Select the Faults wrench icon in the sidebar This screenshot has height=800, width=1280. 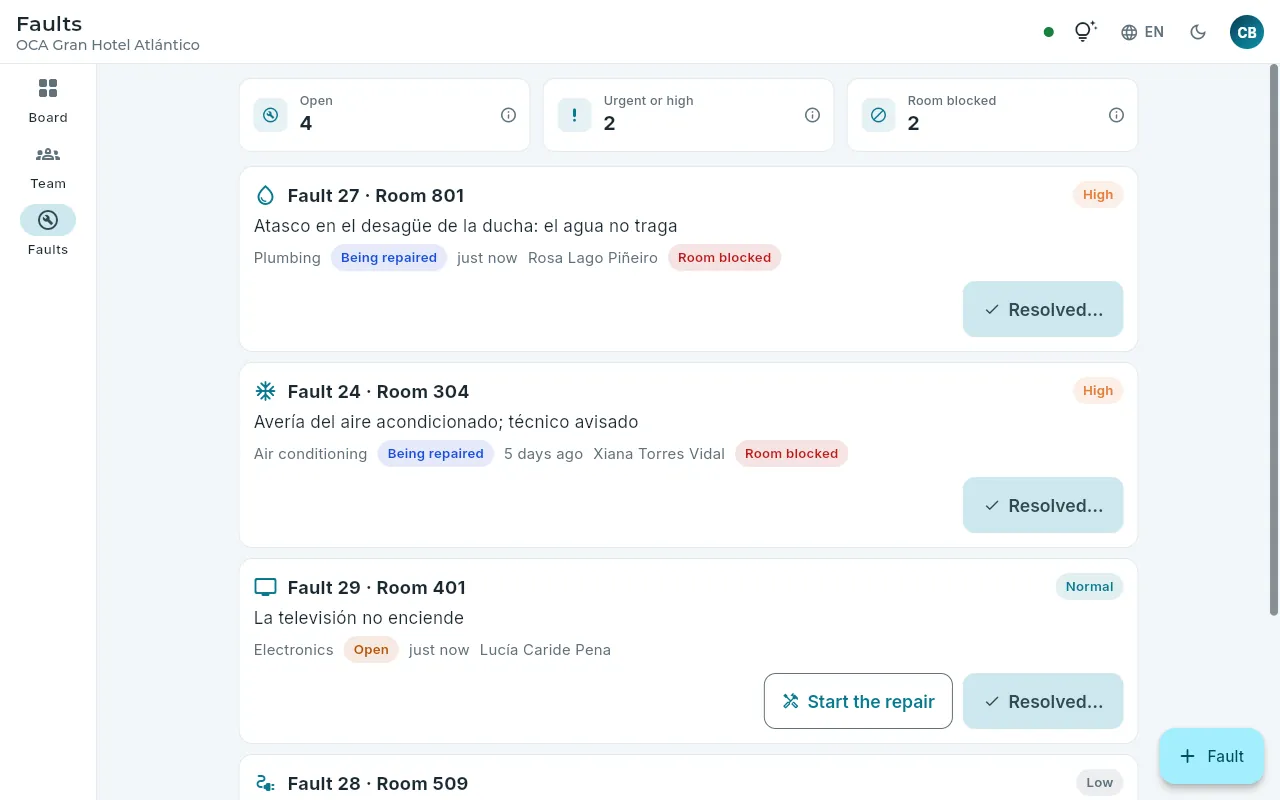pyautogui.click(x=48, y=220)
